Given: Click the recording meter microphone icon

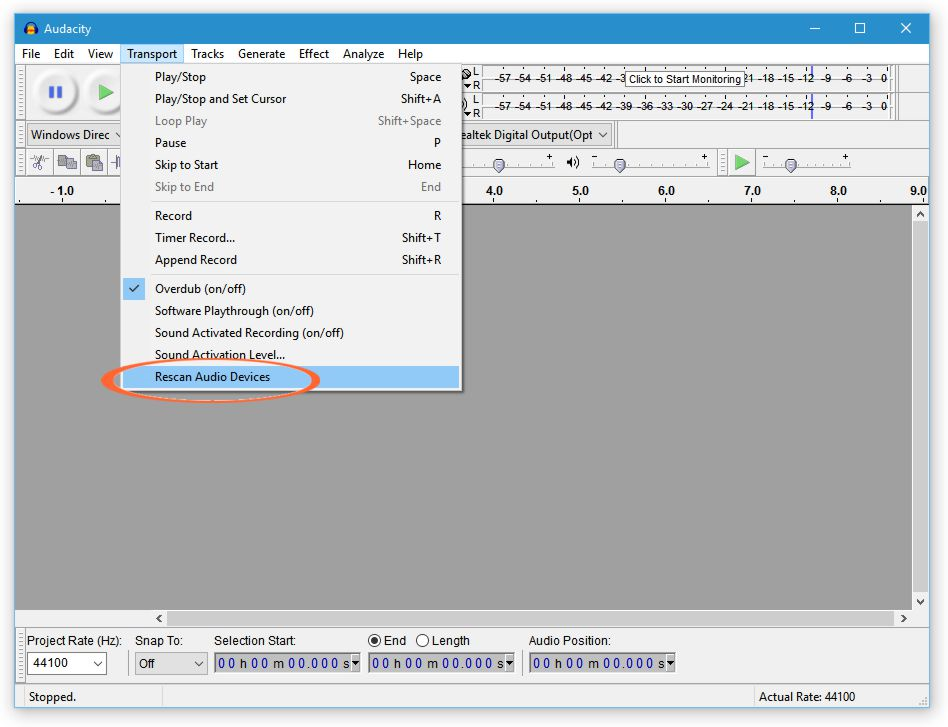Looking at the screenshot, I should click(x=466, y=74).
